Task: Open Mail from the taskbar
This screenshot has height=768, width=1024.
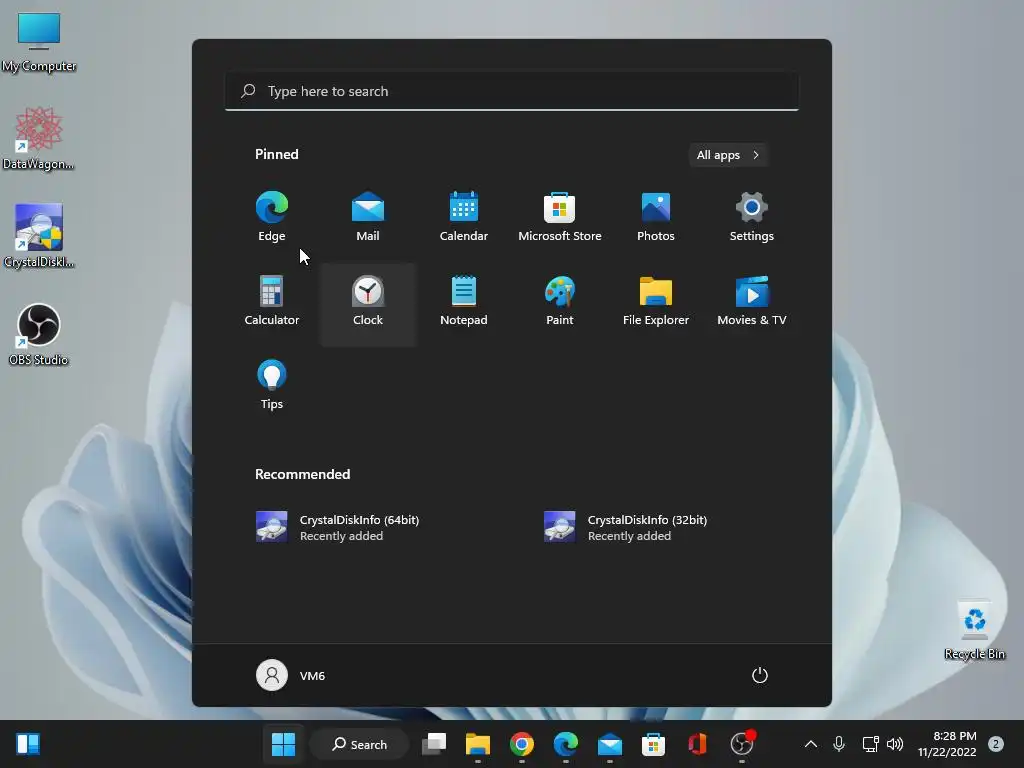Action: [x=610, y=744]
